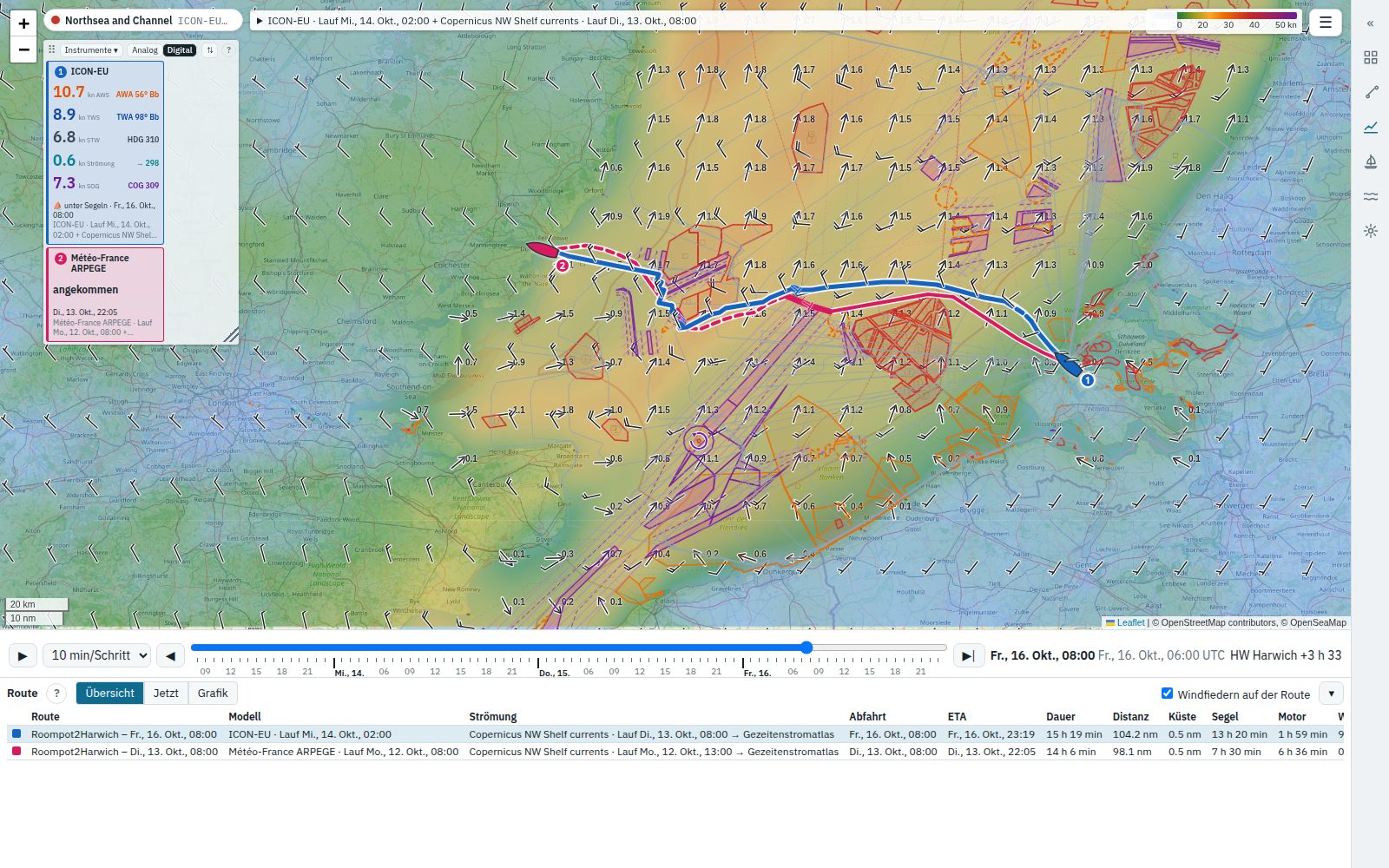Open the sailboat sidebar icon

[x=1371, y=161]
